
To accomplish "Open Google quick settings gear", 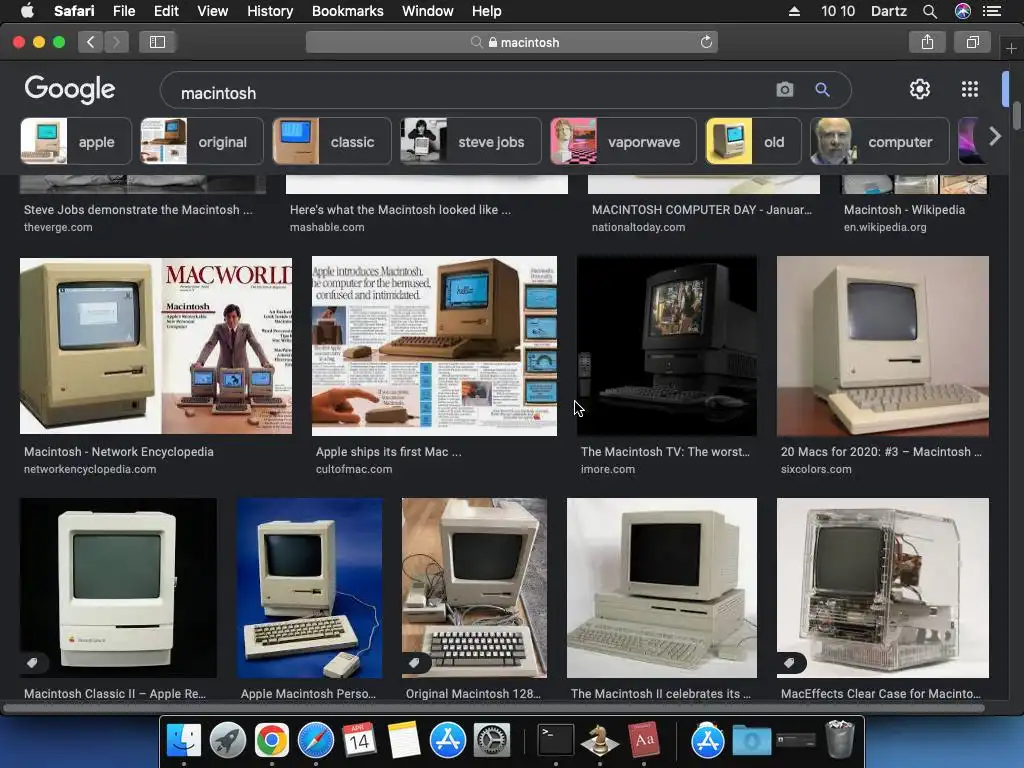I will click(920, 89).
